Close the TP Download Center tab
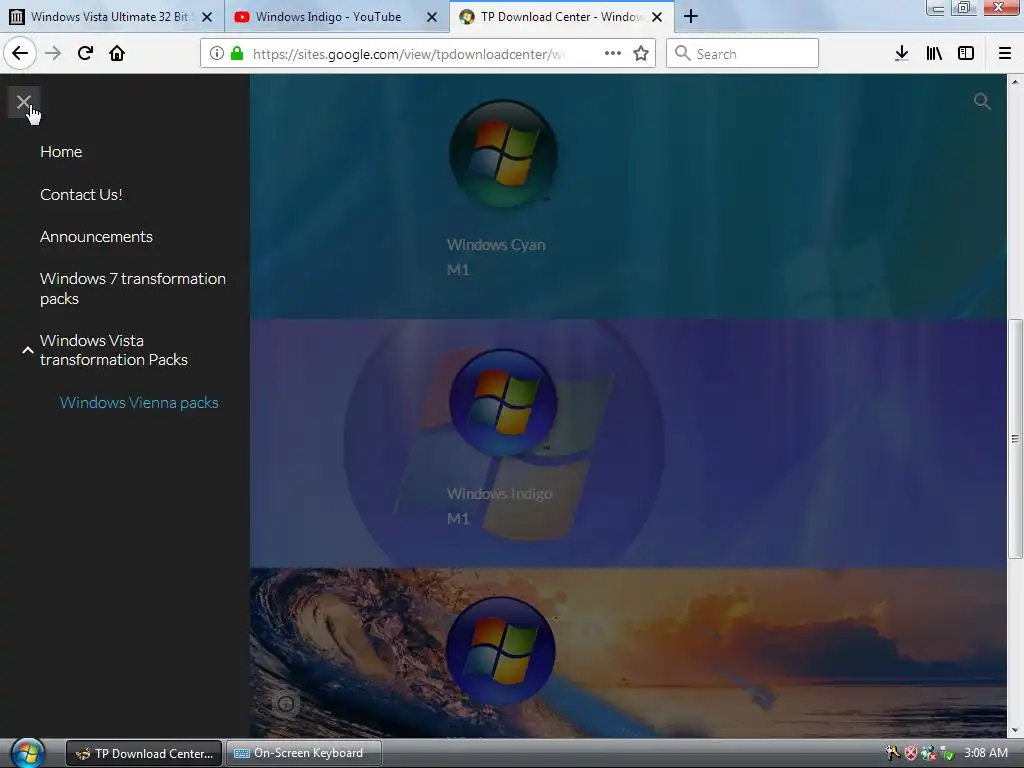The width and height of the screenshot is (1024, 768). [657, 17]
